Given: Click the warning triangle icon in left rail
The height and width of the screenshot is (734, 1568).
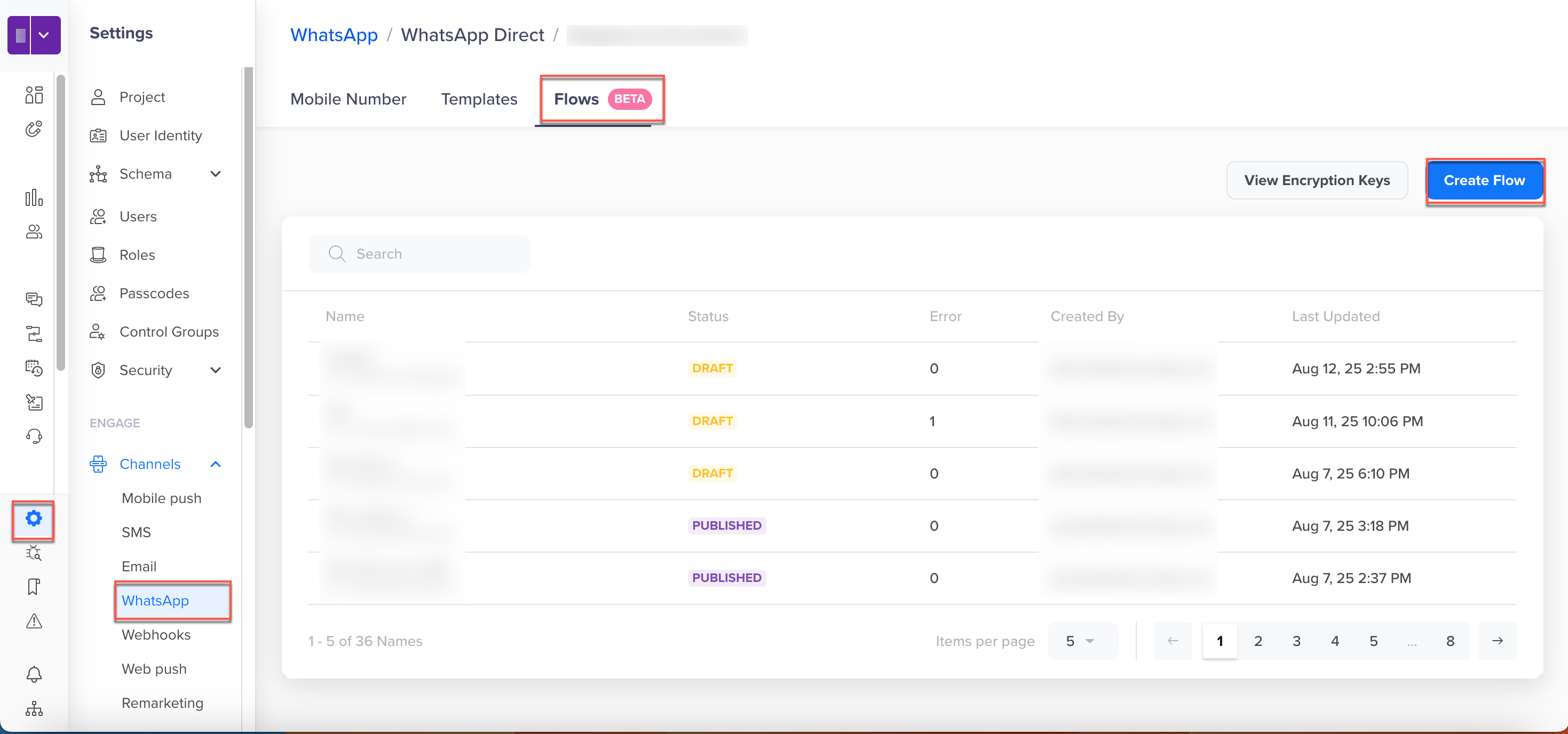Looking at the screenshot, I should pos(34,621).
